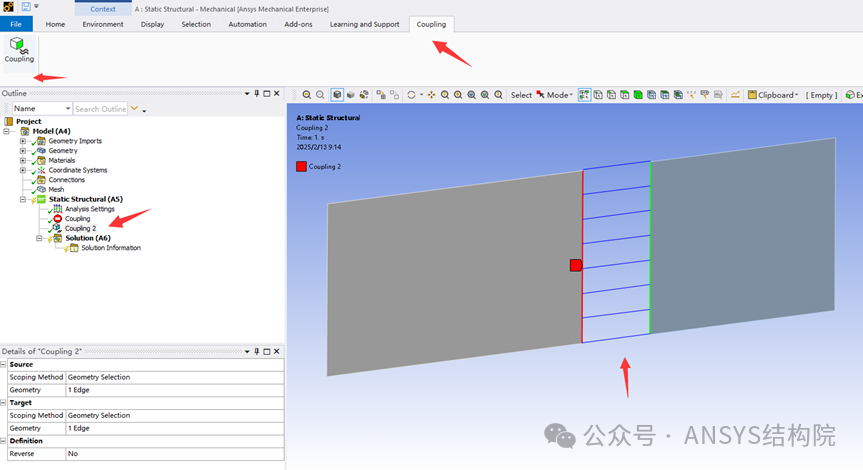Select the Coupling ribbon tab
The height and width of the screenshot is (470, 863).
point(431,24)
